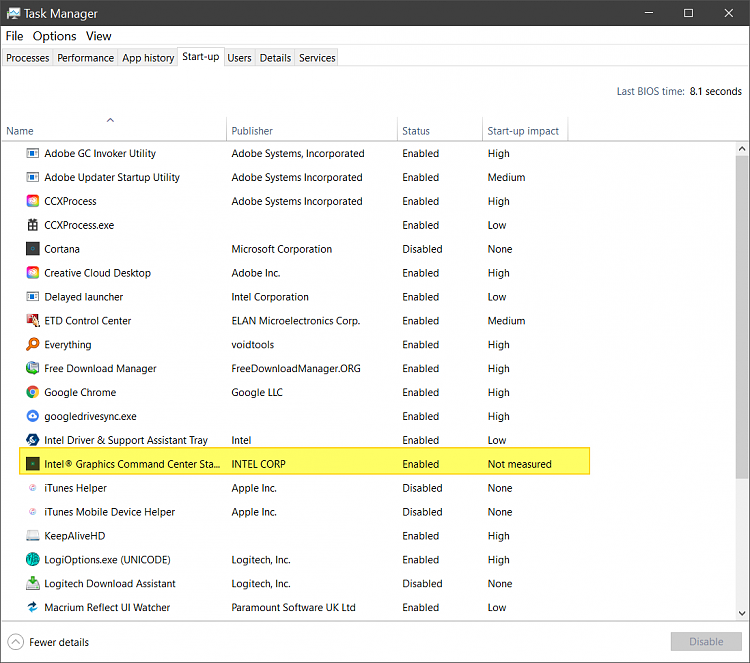Switch to the Services tab

[317, 58]
